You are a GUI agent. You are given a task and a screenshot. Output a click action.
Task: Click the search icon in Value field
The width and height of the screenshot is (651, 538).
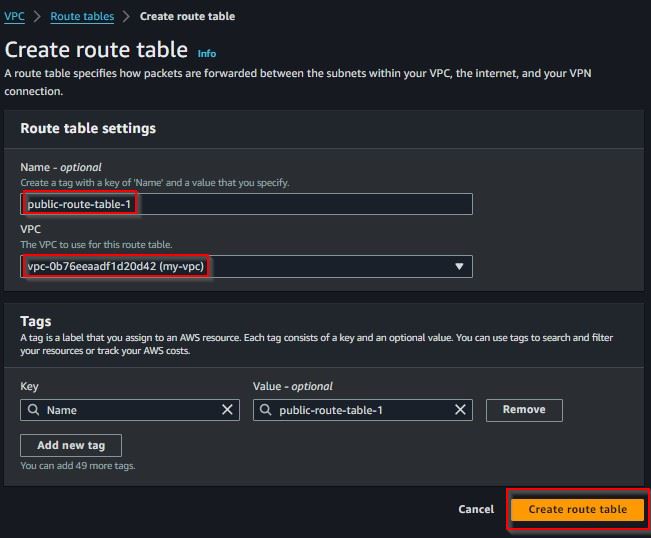(266, 410)
